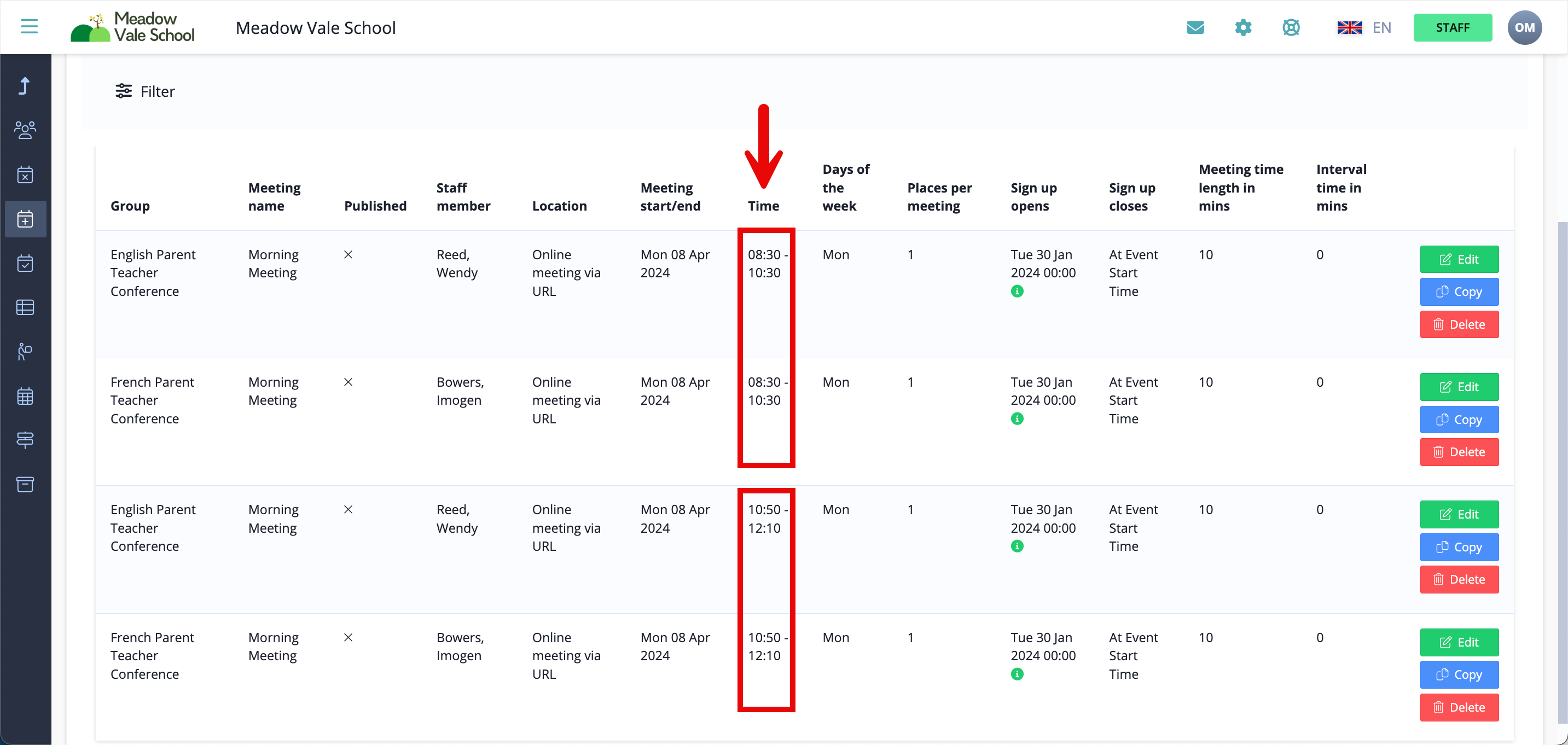Click the Location column header
The image size is (1568, 745).
click(x=559, y=206)
